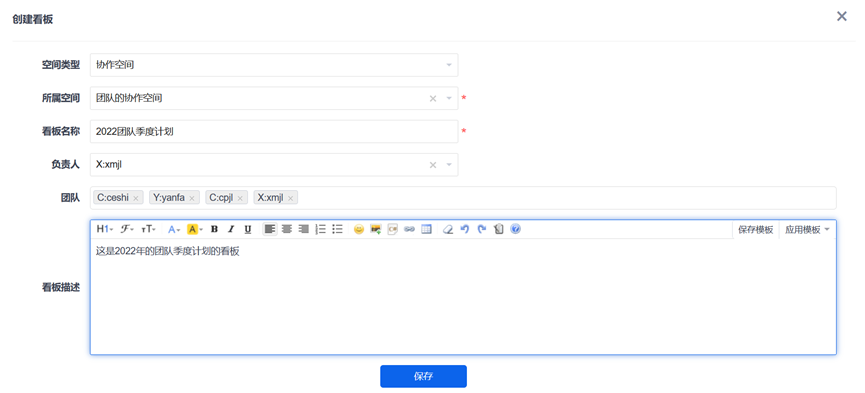Image resolution: width=865 pixels, height=393 pixels.
Task: Insert a hyperlink
Action: pyautogui.click(x=409, y=229)
